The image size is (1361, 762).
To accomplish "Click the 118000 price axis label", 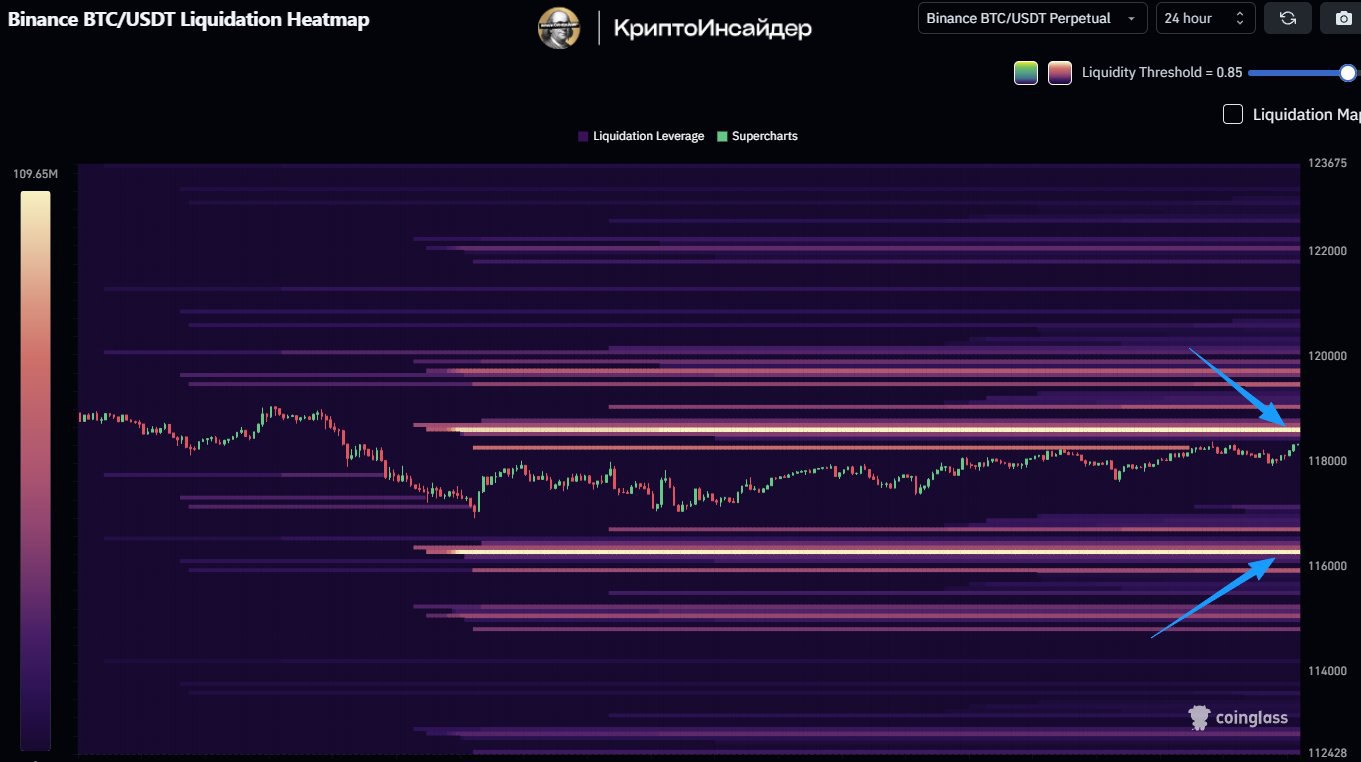I will [1326, 461].
